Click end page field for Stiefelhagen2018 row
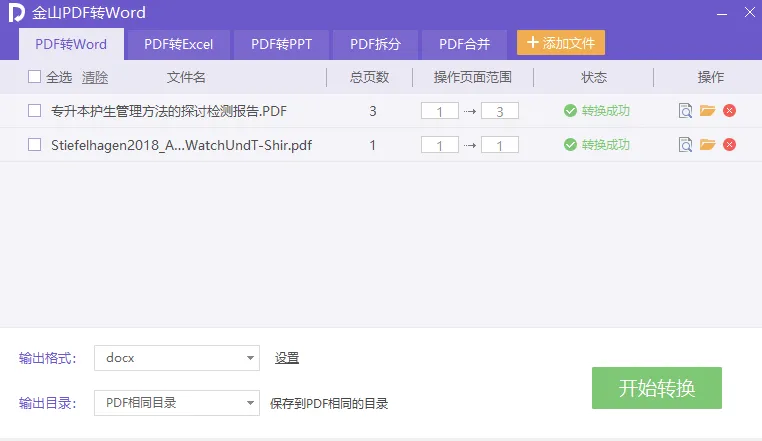The height and width of the screenshot is (441, 762). [500, 145]
